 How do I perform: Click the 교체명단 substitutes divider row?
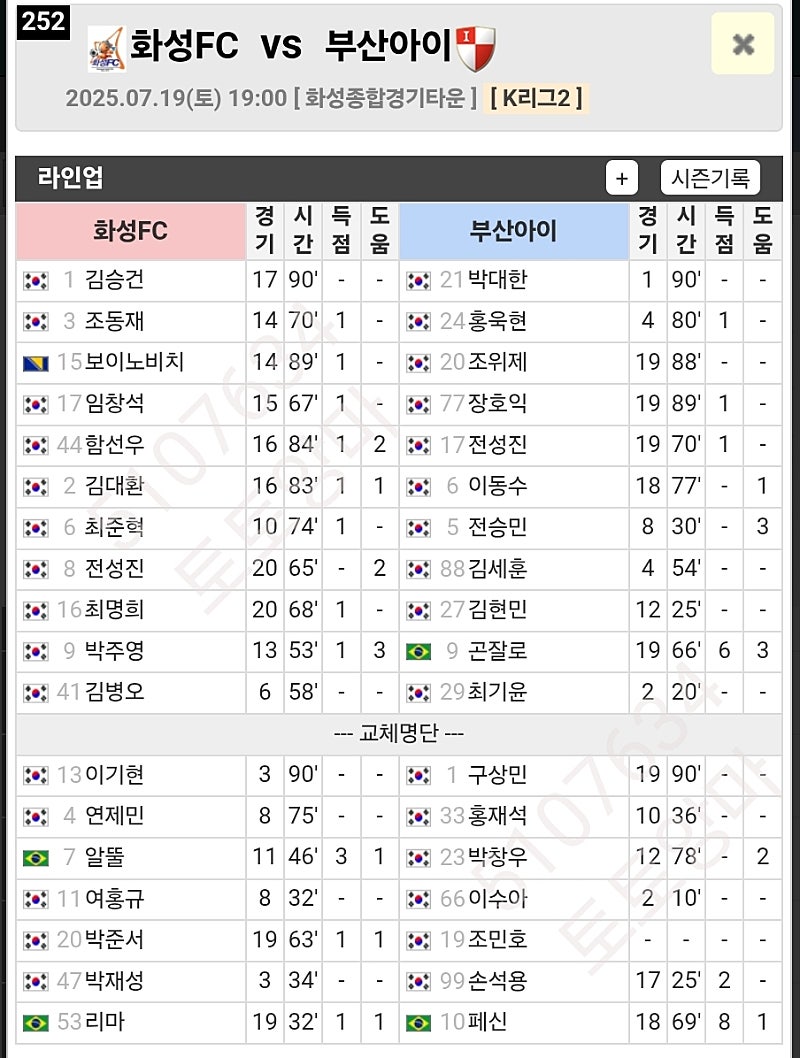pos(399,733)
